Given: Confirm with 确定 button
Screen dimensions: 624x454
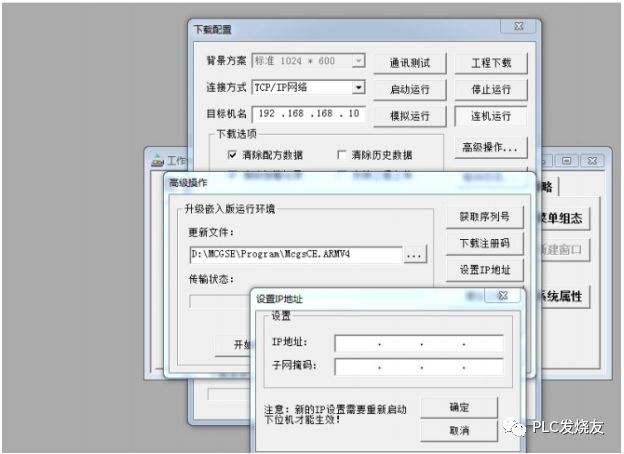Looking at the screenshot, I should point(459,407).
